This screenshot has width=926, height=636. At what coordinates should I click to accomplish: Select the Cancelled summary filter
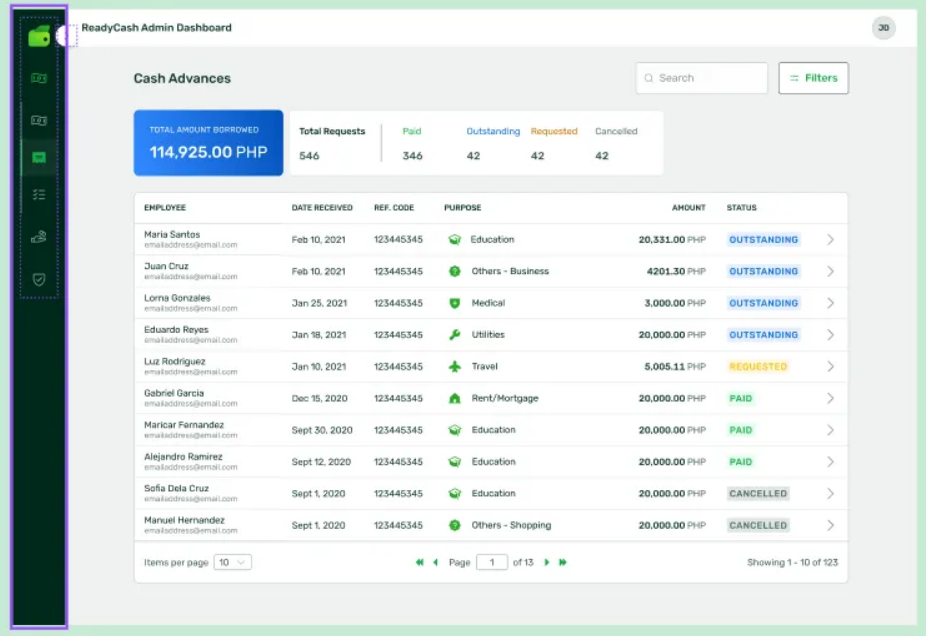click(616, 143)
